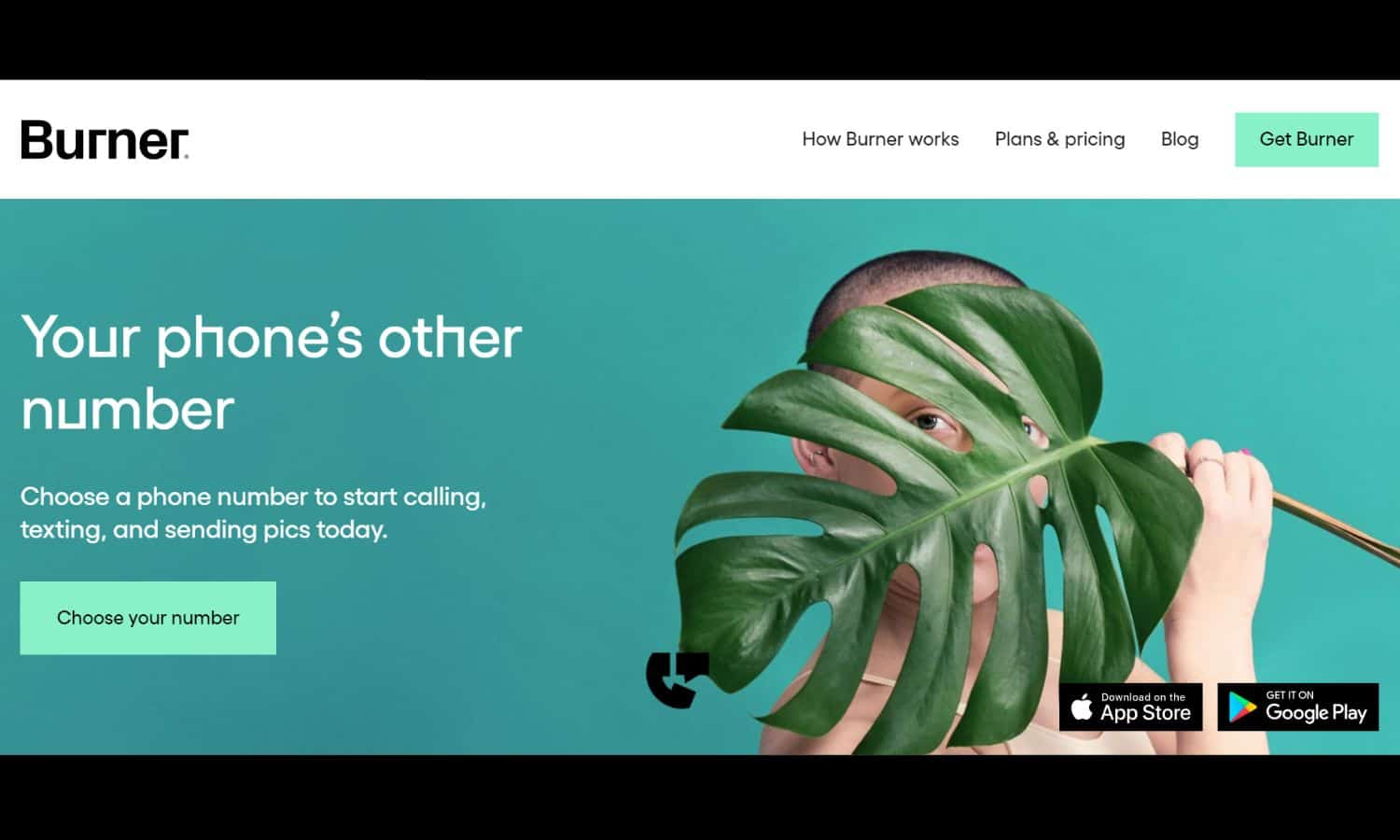Open the Blog link in navigation

pyautogui.click(x=1180, y=139)
